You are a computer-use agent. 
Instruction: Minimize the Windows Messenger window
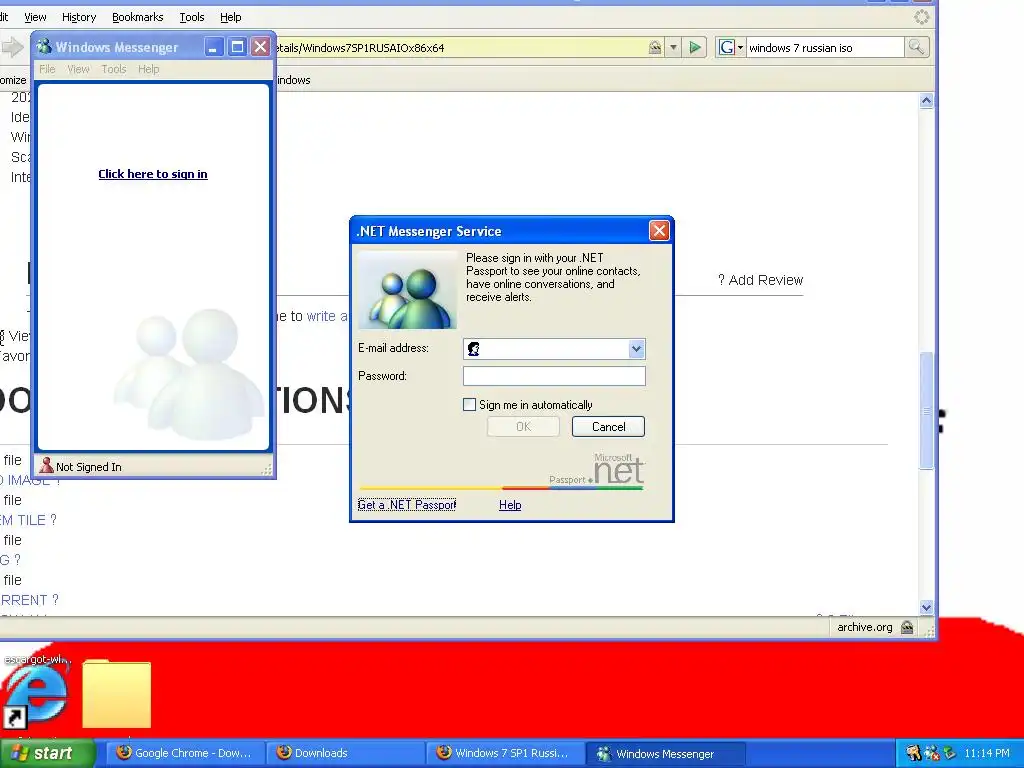(213, 47)
